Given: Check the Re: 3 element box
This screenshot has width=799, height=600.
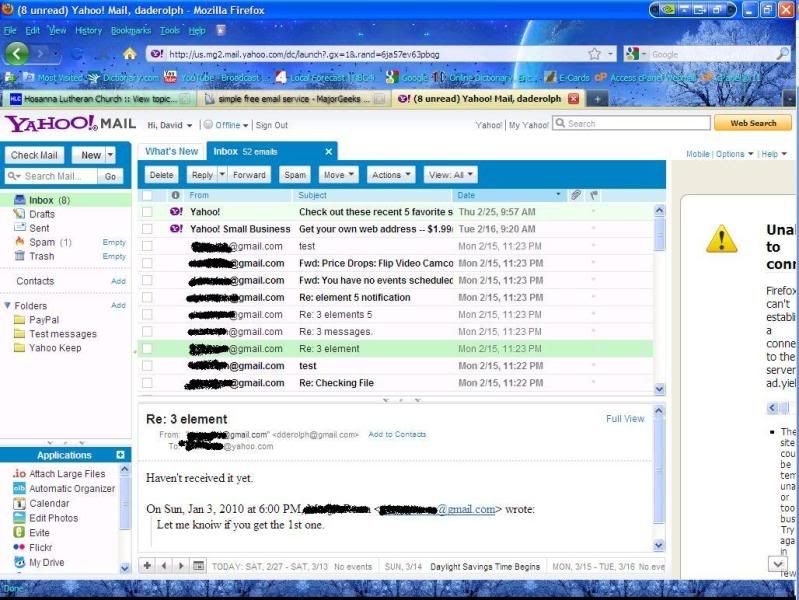Looking at the screenshot, I should [x=147, y=349].
